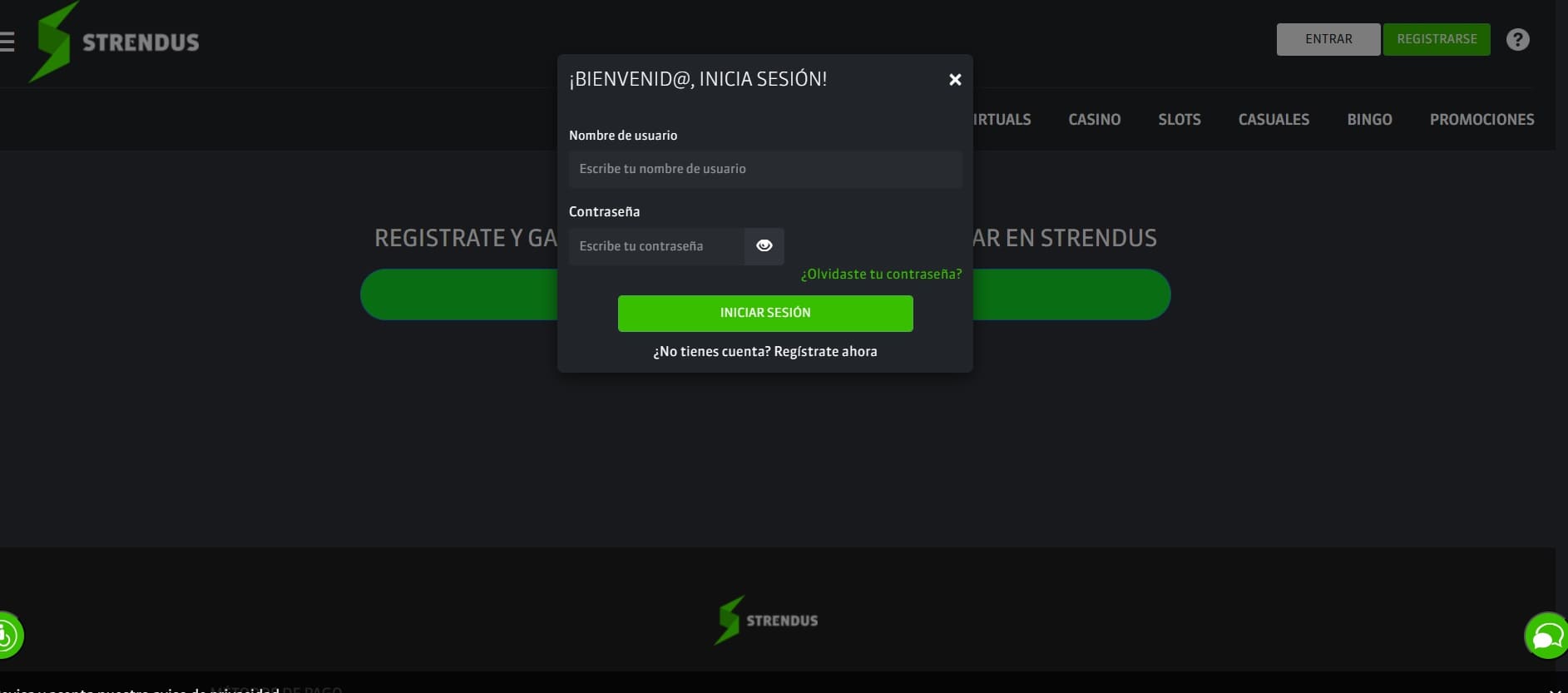The width and height of the screenshot is (1568, 693).
Task: Open the CASUALES menu item
Action: (1274, 119)
